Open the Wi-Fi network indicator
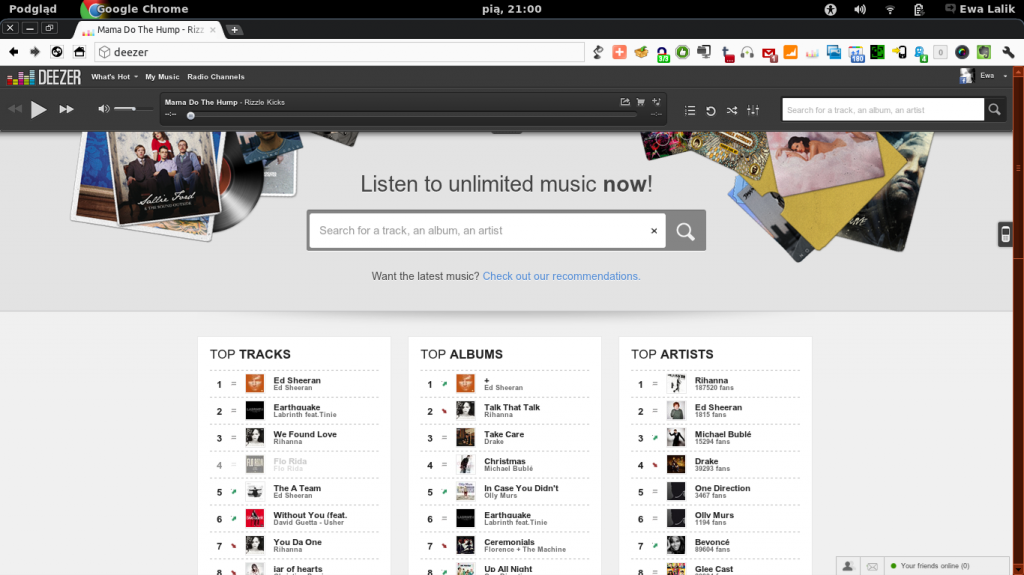The width and height of the screenshot is (1024, 575). (889, 9)
